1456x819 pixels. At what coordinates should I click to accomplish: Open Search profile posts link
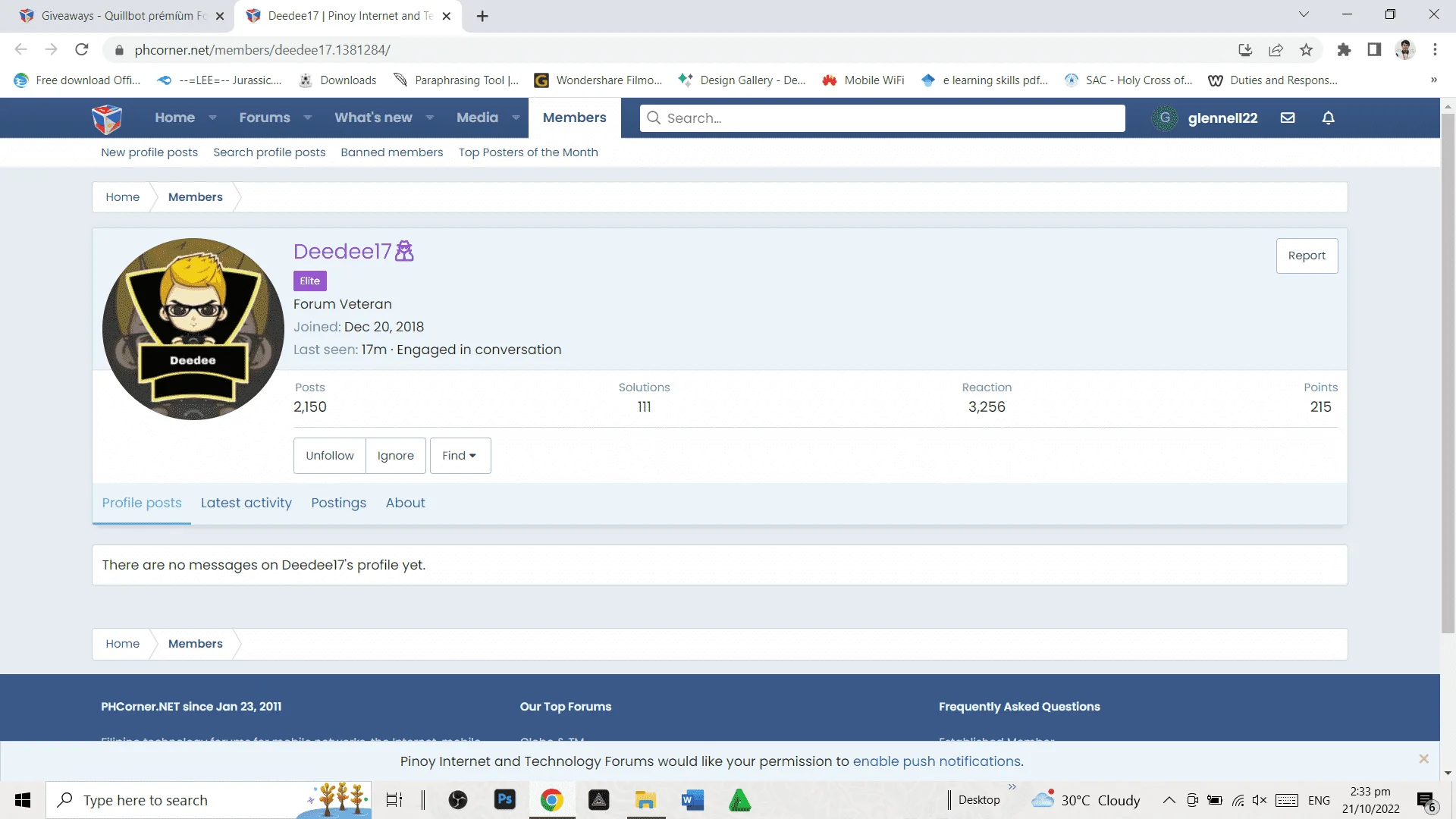point(269,152)
